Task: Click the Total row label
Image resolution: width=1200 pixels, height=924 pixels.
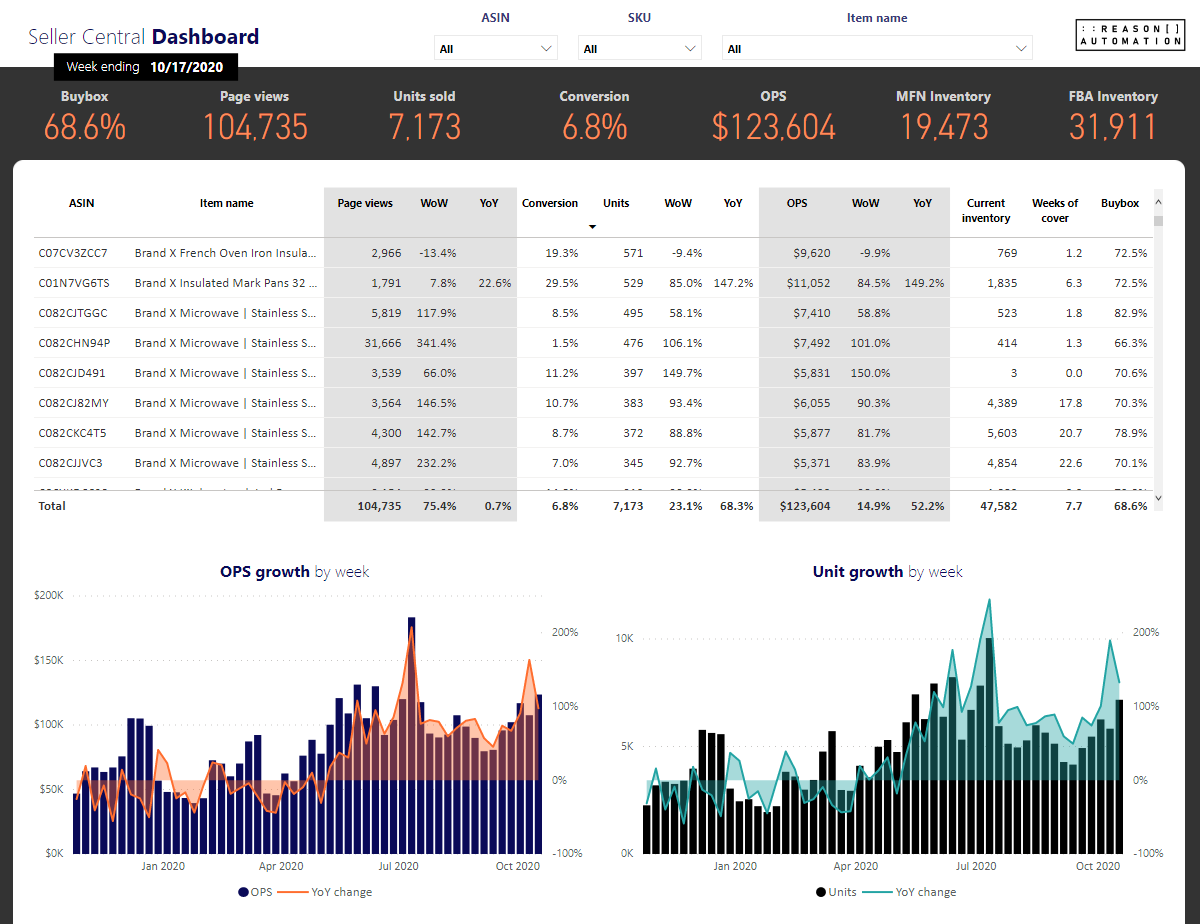Action: (52, 506)
